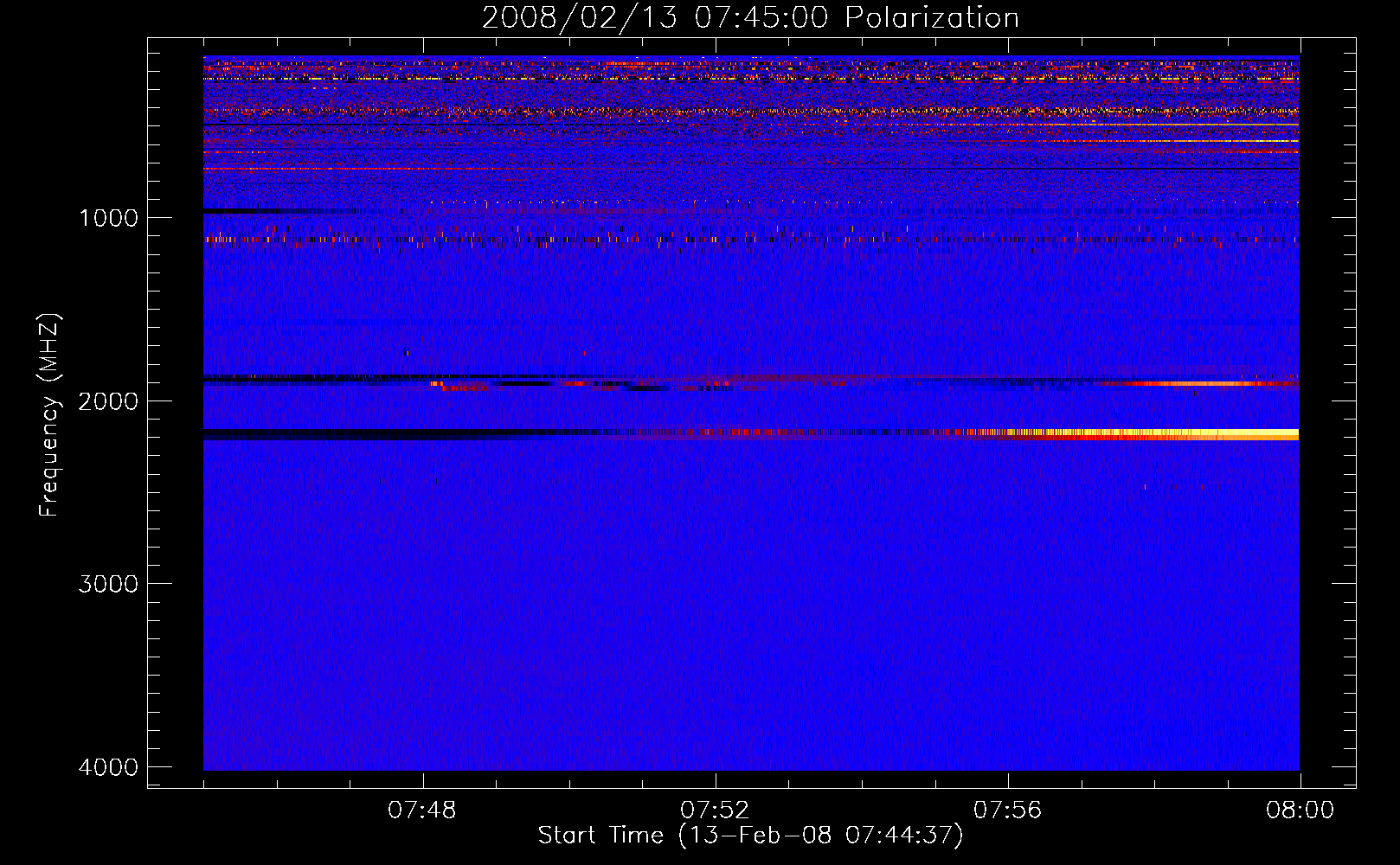The image size is (1400, 865).
Task: Click the 07:48 time tick label
Action: pos(422,811)
